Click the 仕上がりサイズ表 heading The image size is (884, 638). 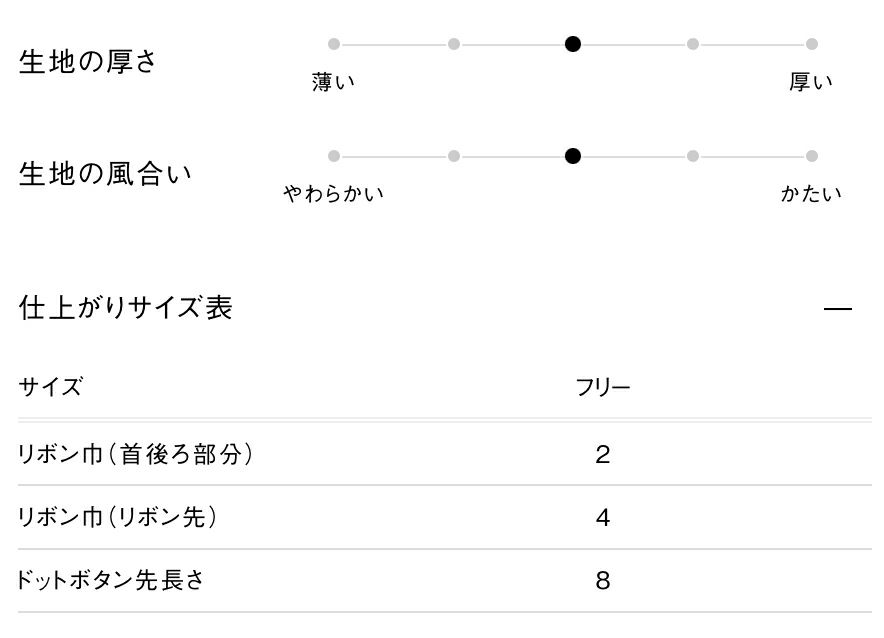[x=126, y=308]
